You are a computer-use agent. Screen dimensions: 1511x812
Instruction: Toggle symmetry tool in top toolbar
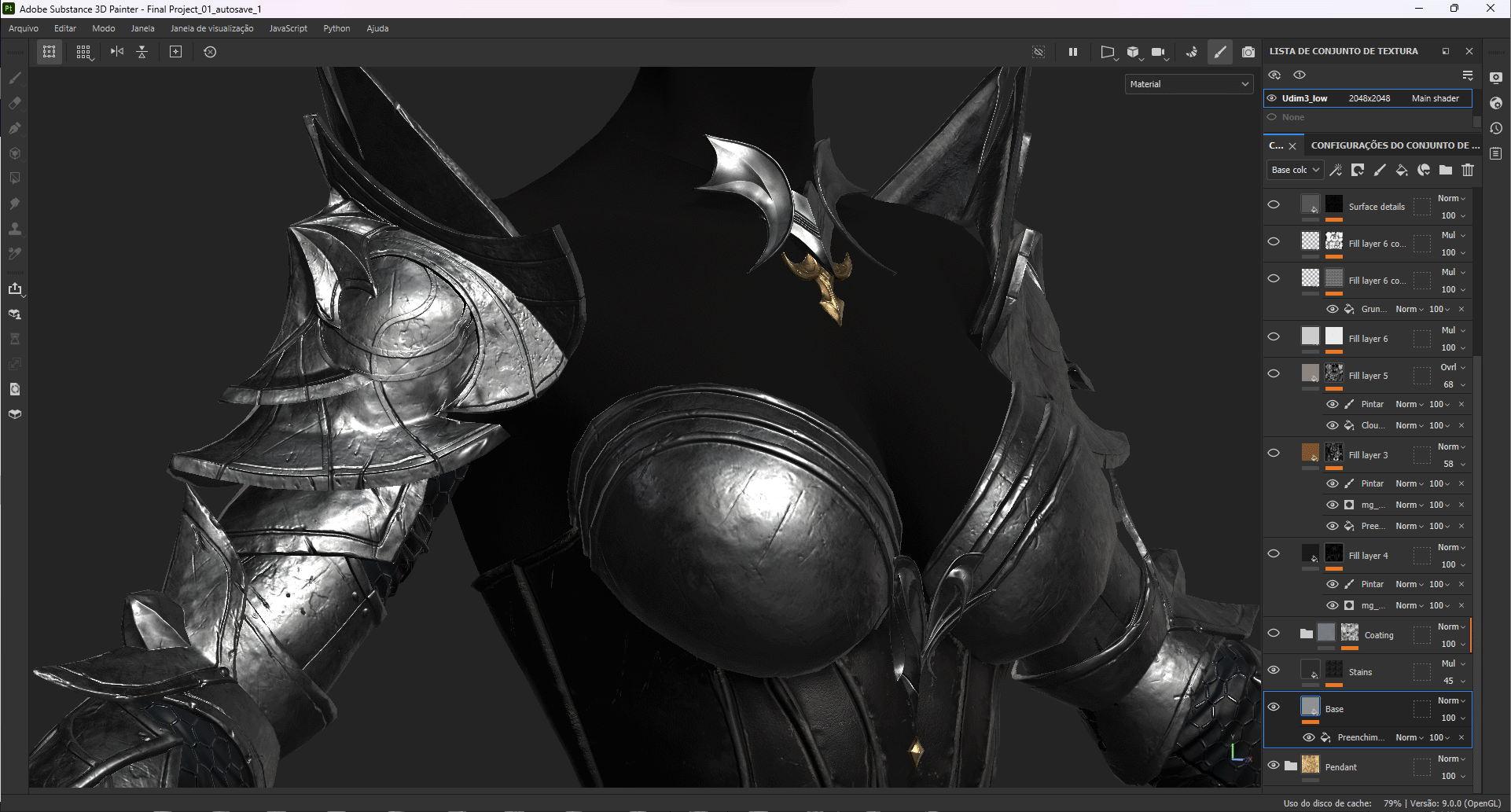click(117, 52)
